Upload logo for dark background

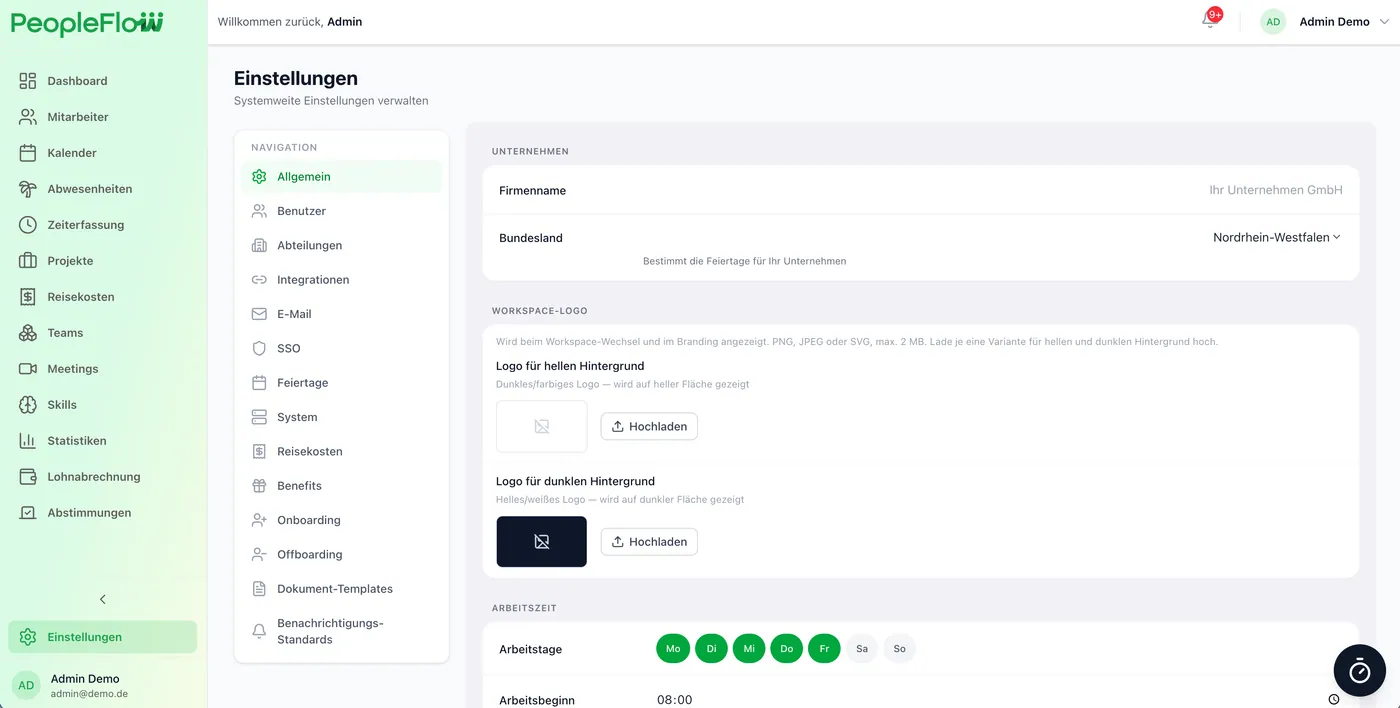pos(649,542)
